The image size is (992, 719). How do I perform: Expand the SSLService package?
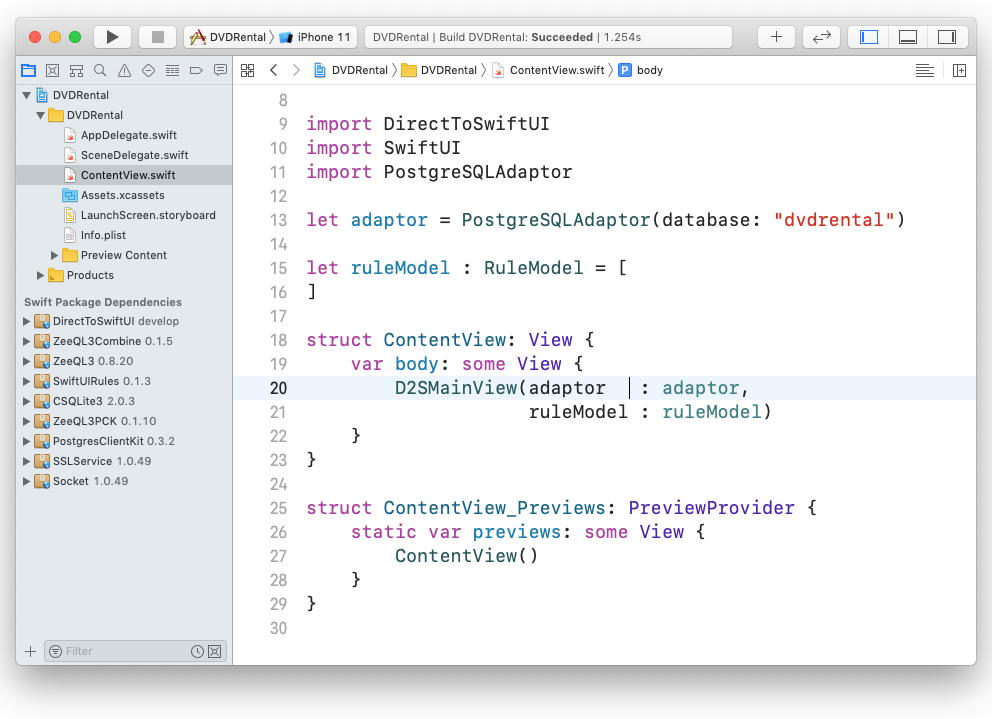pos(27,461)
